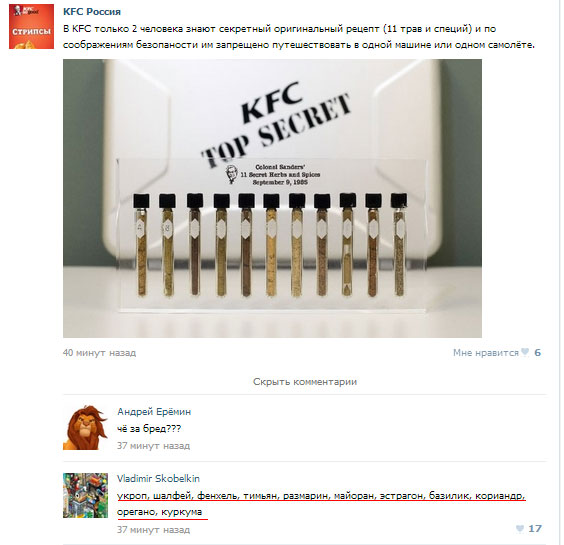Image resolution: width=564 pixels, height=545 pixels.
Task: Click the comment text чё за бред???
Action: point(149,429)
